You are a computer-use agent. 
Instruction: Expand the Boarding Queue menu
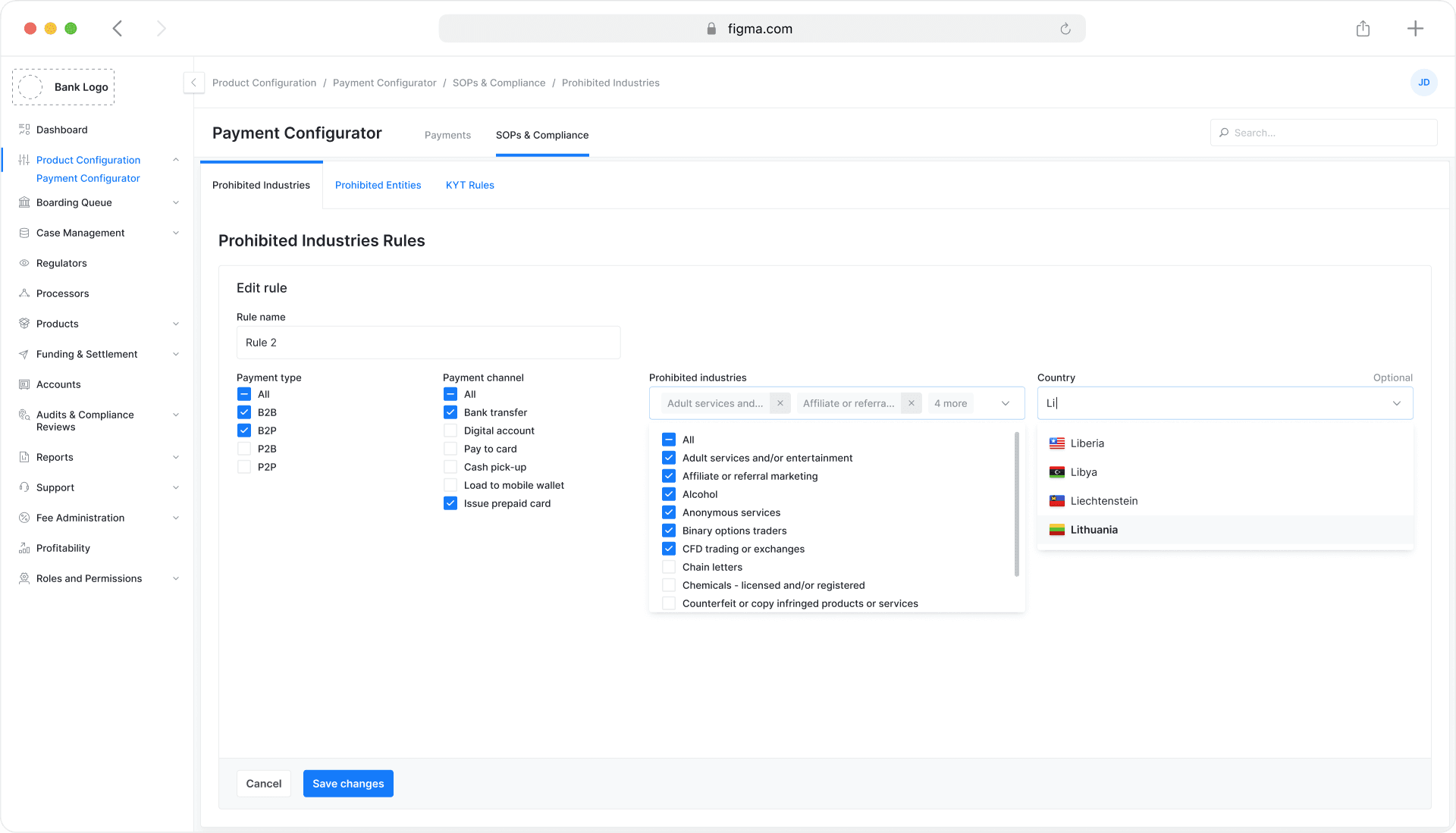pyautogui.click(x=176, y=202)
